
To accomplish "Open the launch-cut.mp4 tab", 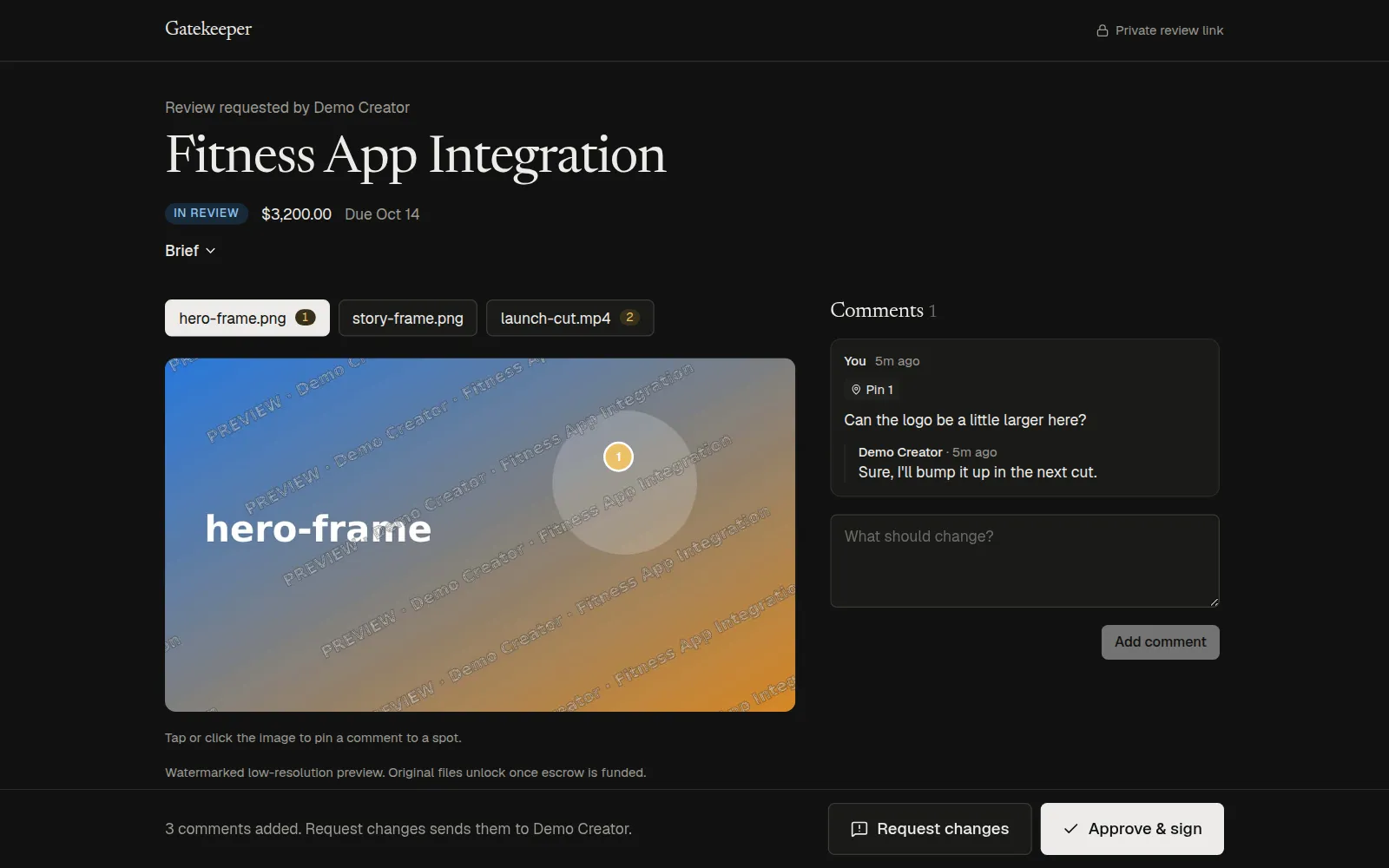I will 569,318.
